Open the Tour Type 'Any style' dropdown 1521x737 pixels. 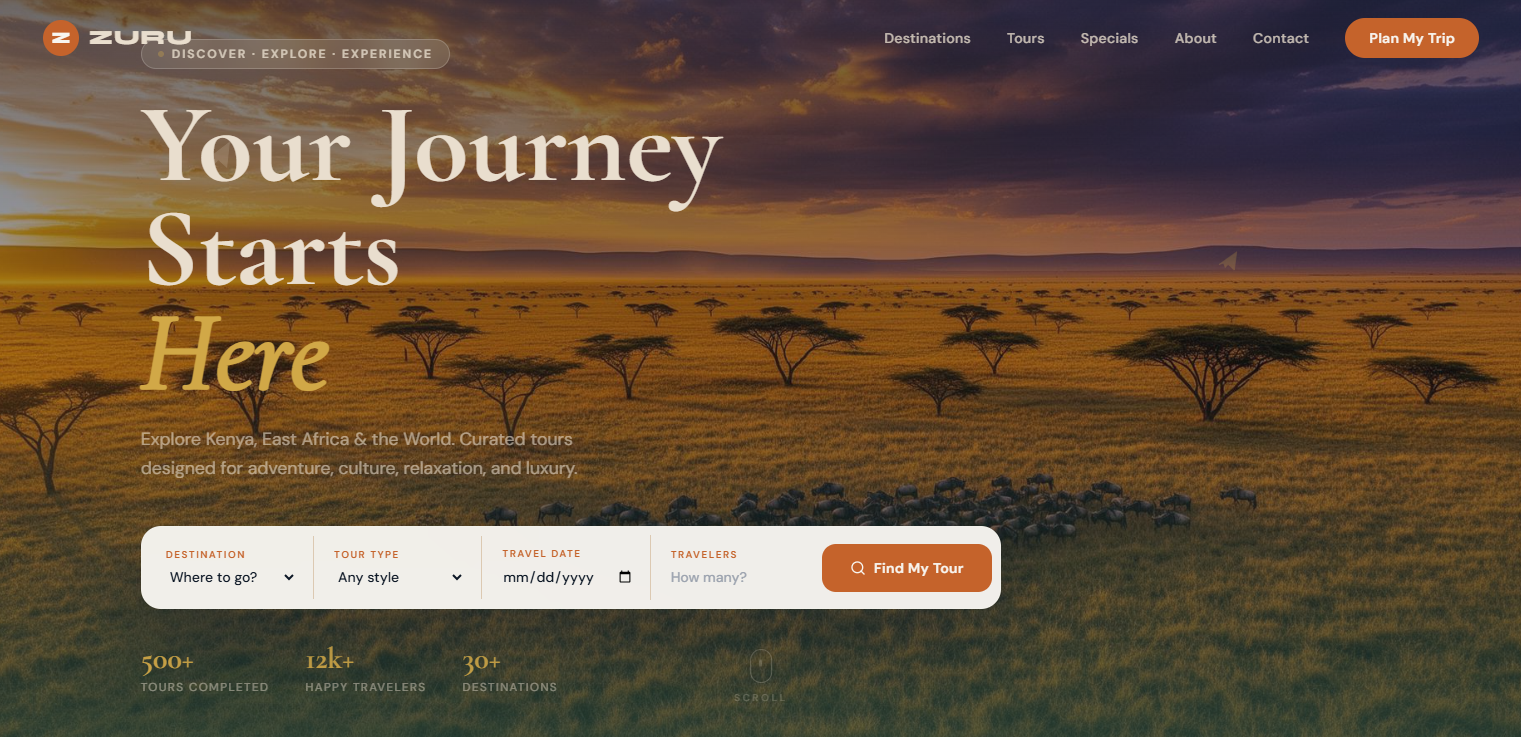tap(399, 577)
